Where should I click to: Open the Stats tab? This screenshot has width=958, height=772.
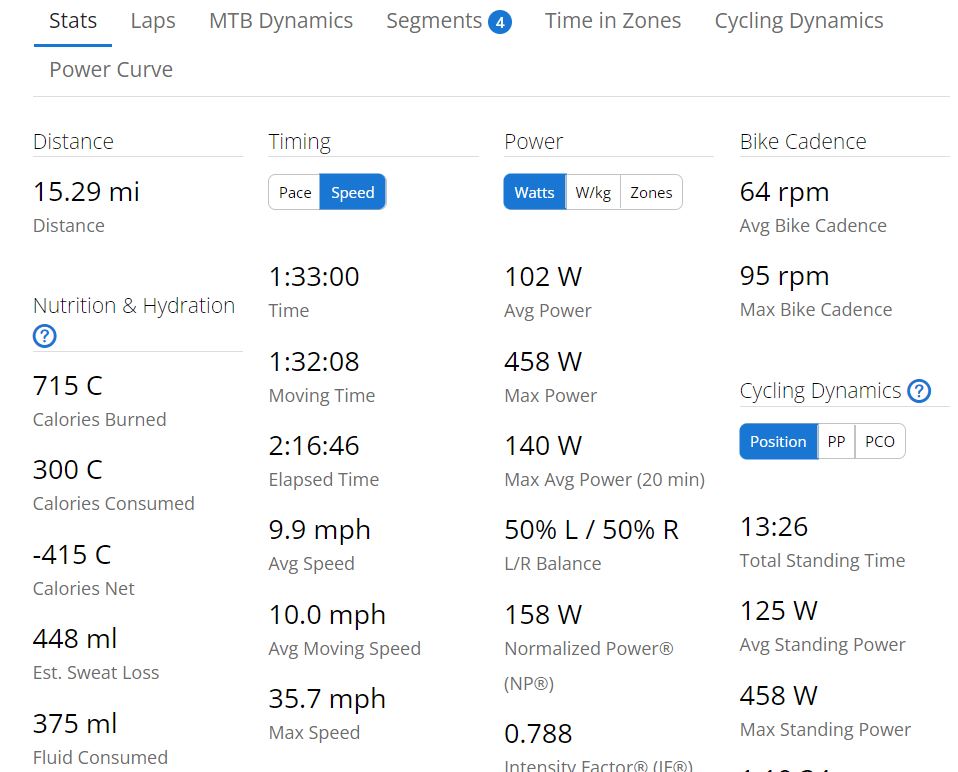[x=73, y=21]
